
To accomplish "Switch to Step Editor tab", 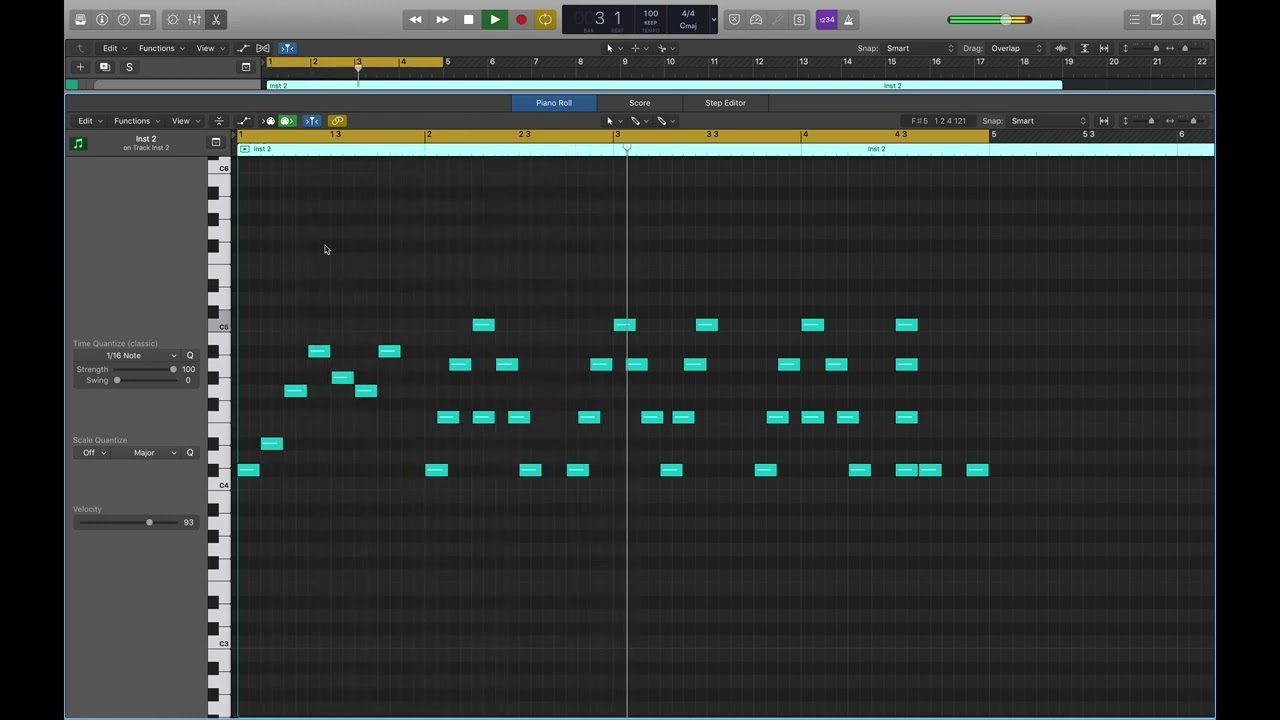I will tap(726, 103).
